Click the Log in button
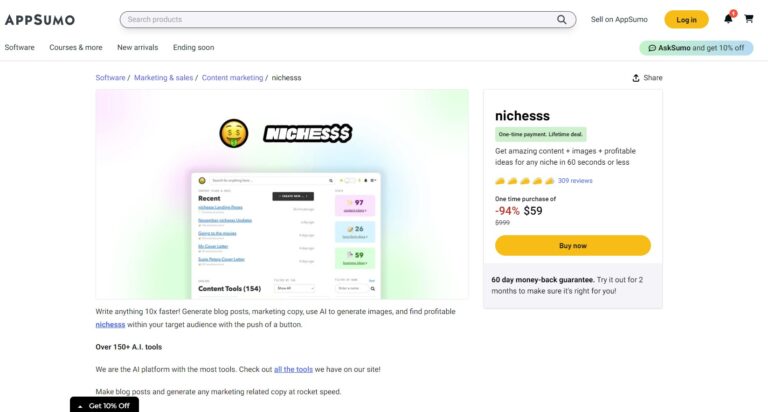Image resolution: width=768 pixels, height=412 pixels. 686,19
